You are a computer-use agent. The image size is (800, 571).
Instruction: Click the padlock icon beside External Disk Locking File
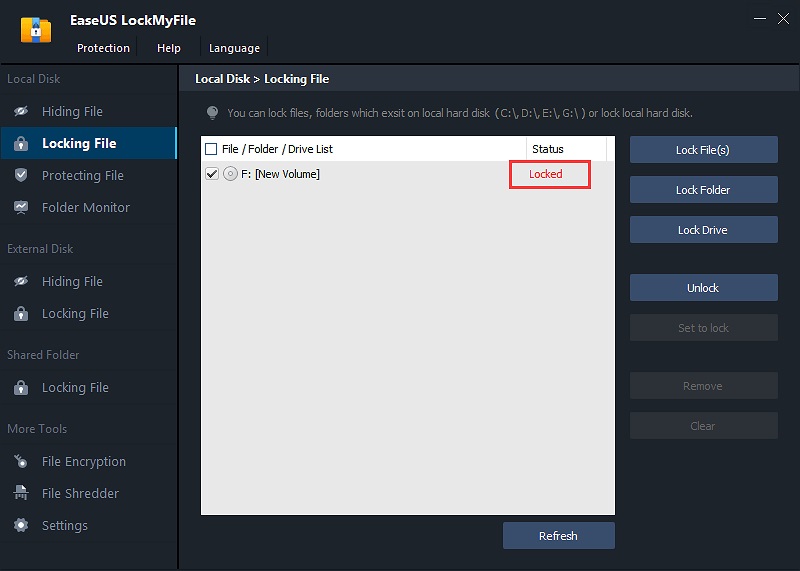tap(21, 313)
